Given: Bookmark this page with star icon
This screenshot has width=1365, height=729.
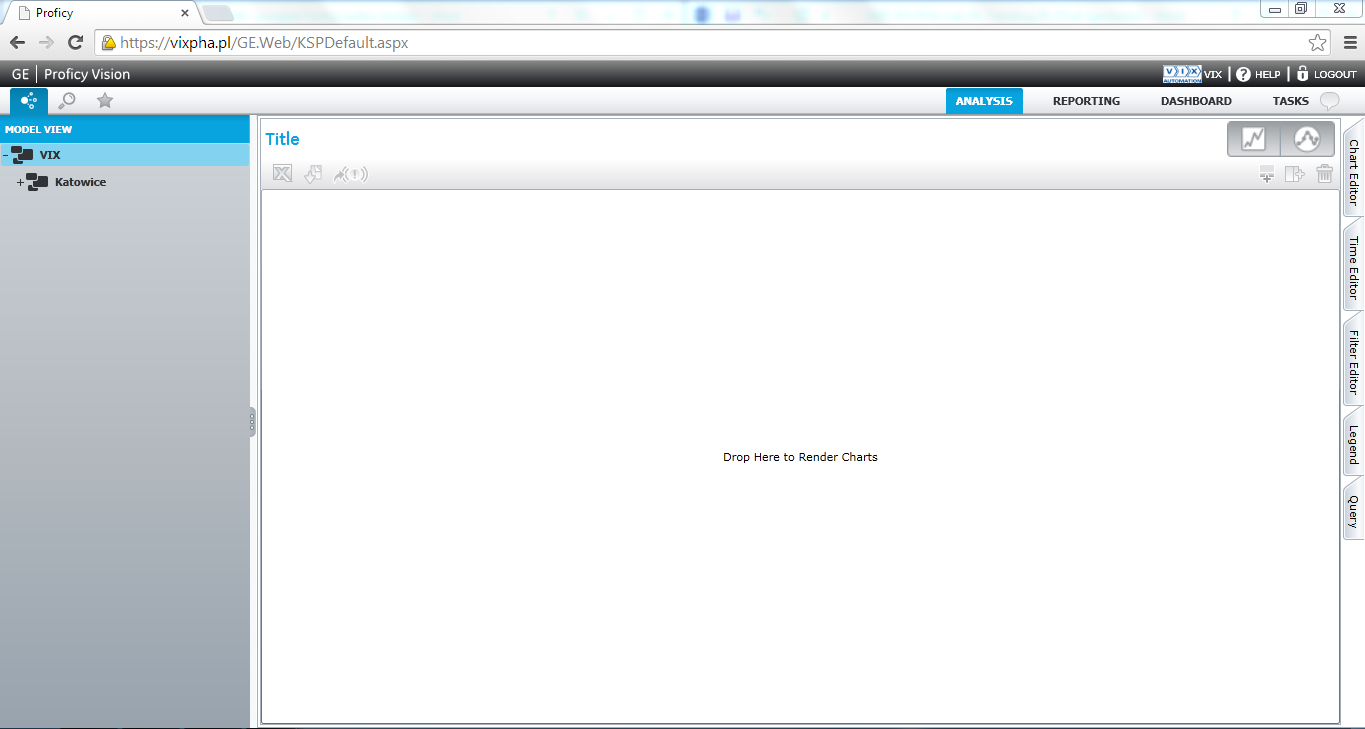Looking at the screenshot, I should pyautogui.click(x=1318, y=43).
